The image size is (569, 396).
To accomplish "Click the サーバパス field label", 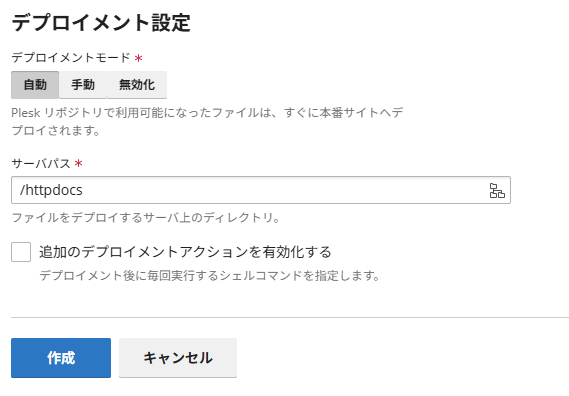I will [x=41, y=164].
